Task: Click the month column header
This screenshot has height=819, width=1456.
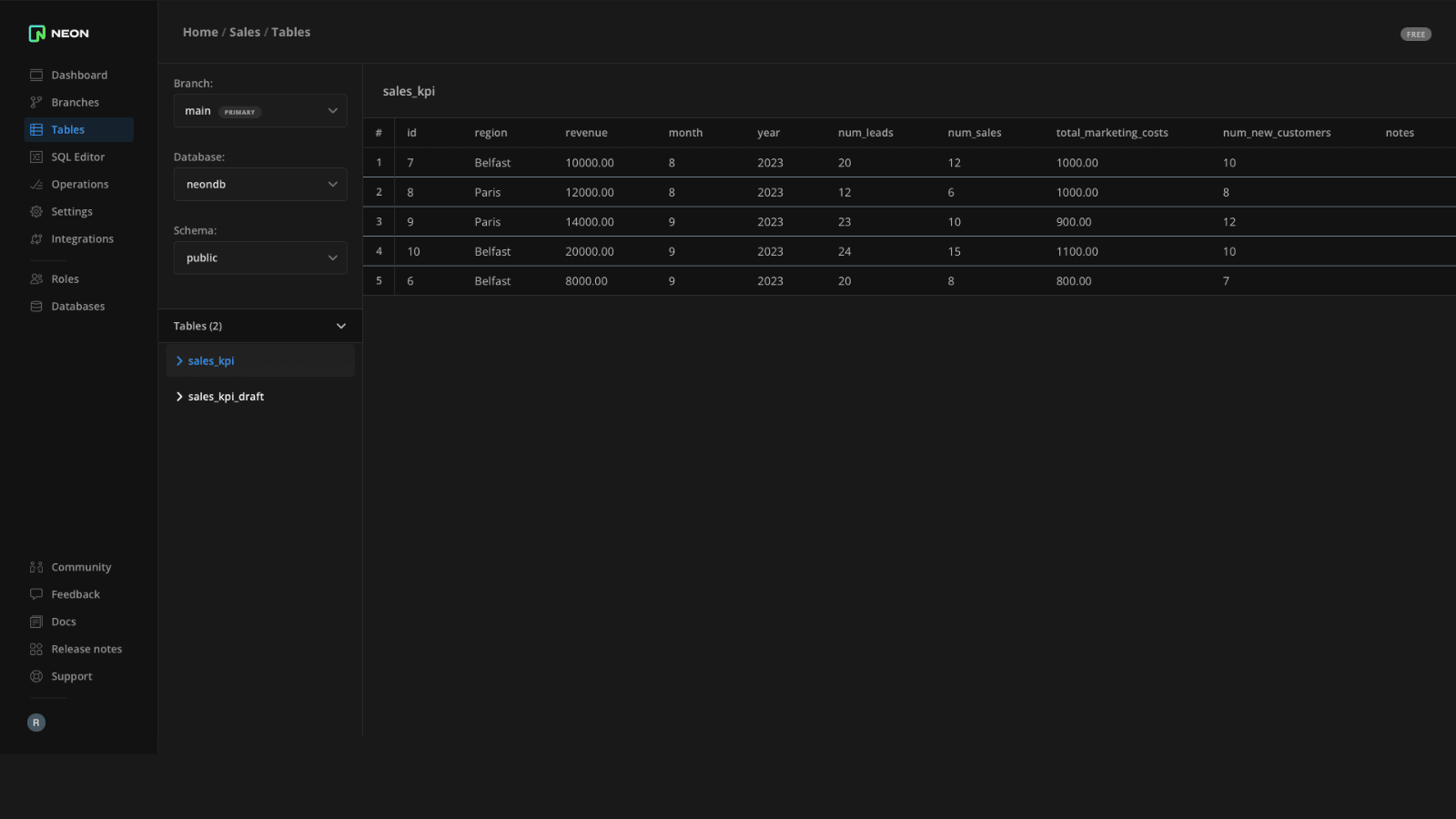Action: (685, 133)
